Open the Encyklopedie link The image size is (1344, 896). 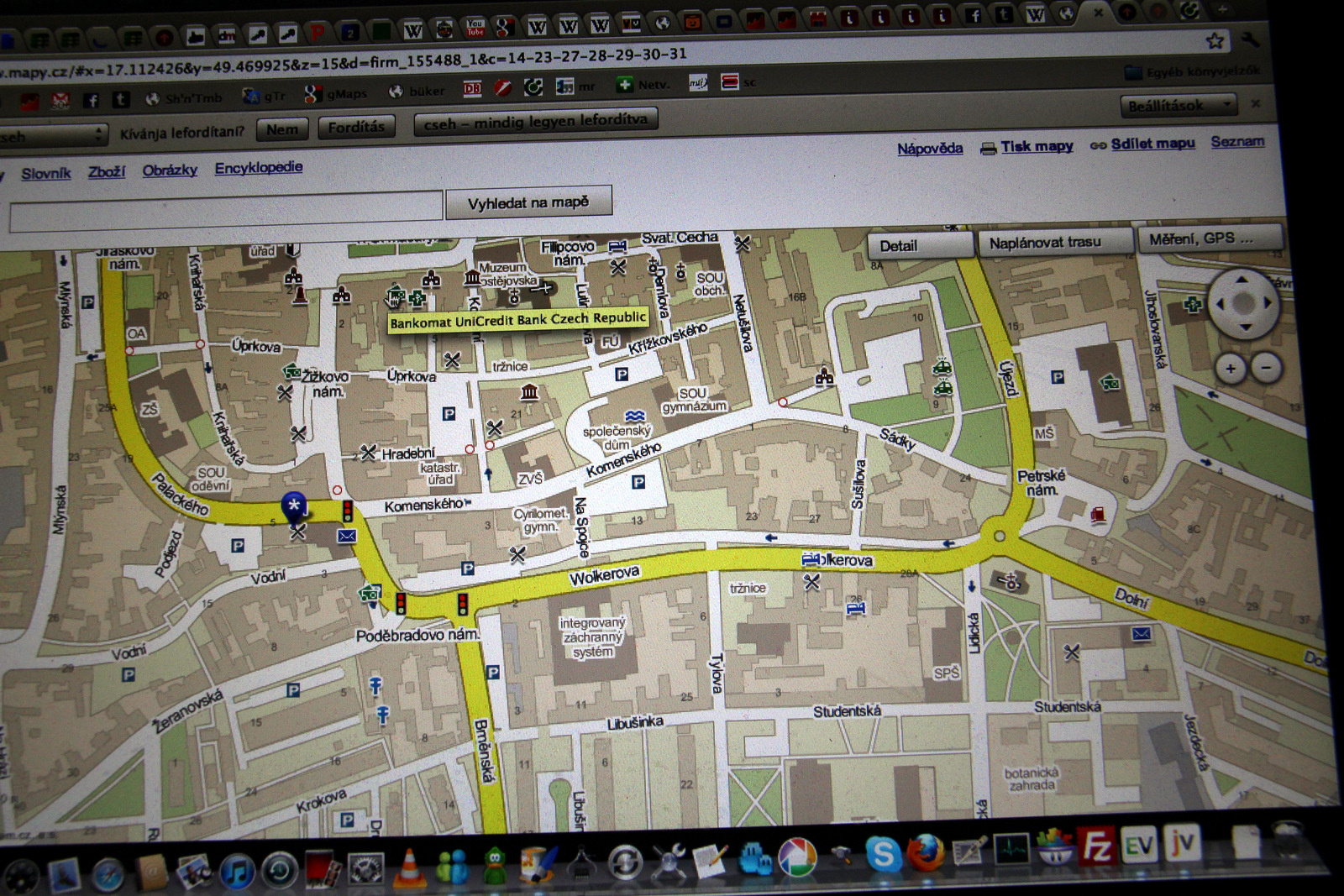pyautogui.click(x=259, y=167)
